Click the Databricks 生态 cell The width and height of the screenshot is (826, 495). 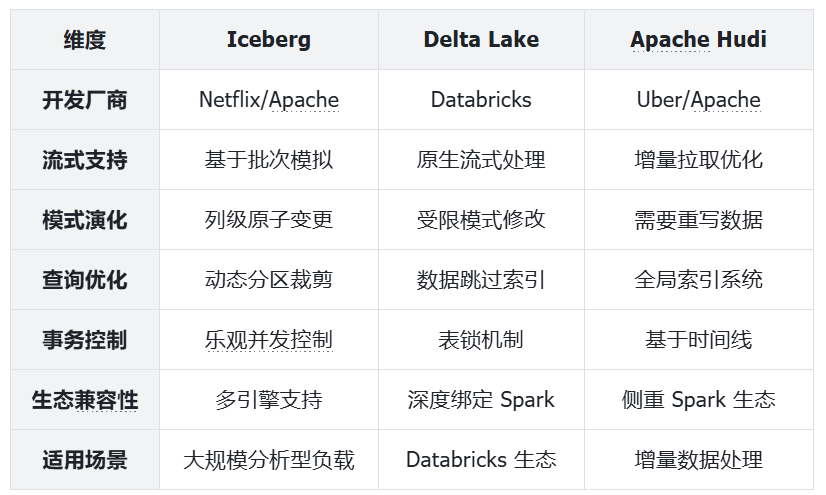click(481, 460)
